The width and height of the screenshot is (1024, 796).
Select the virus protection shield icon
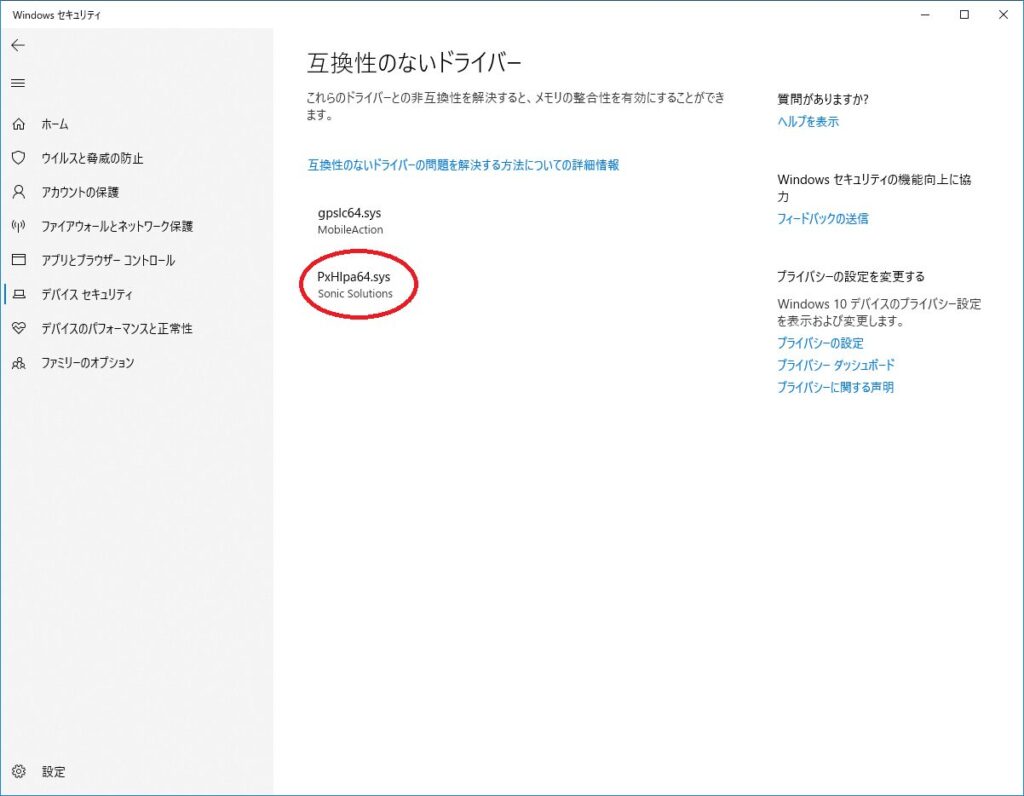tap(19, 158)
